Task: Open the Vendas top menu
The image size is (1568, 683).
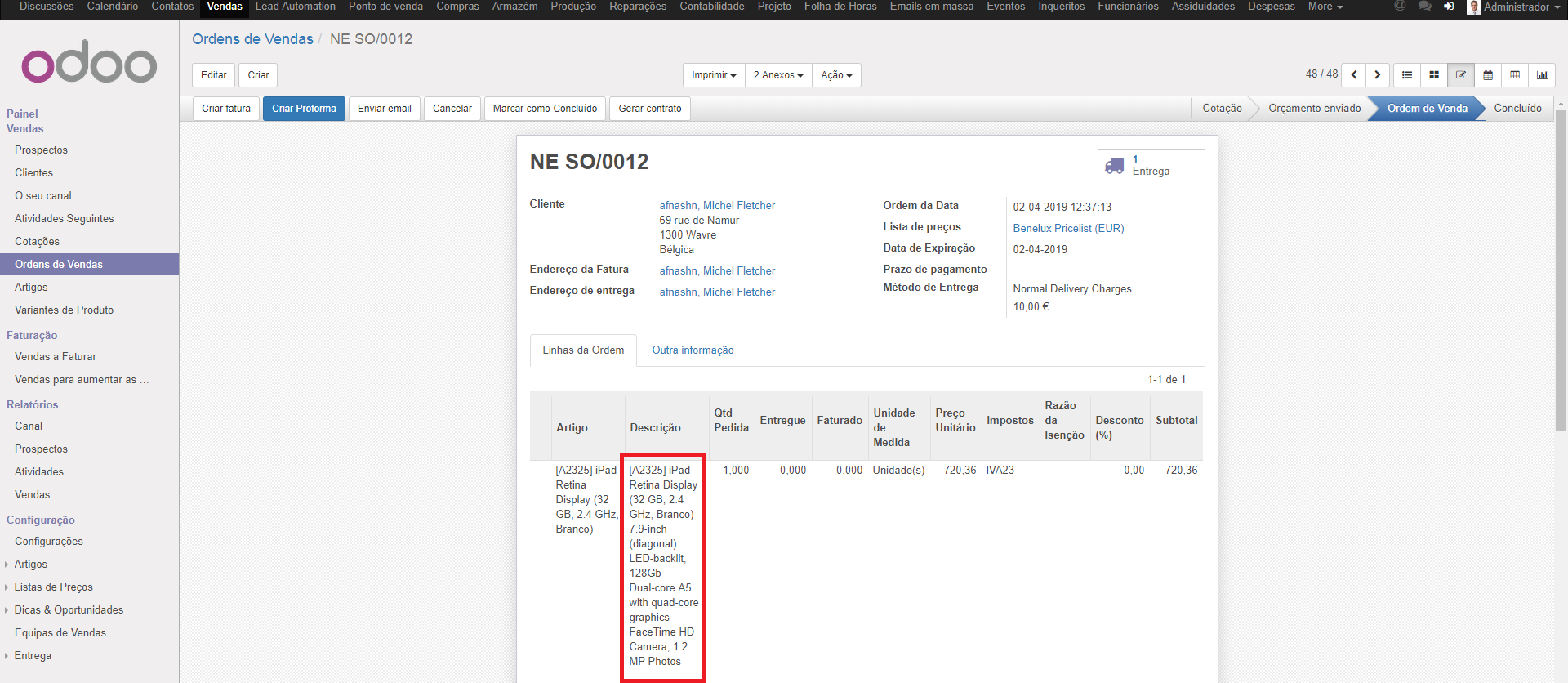Action: 225,7
